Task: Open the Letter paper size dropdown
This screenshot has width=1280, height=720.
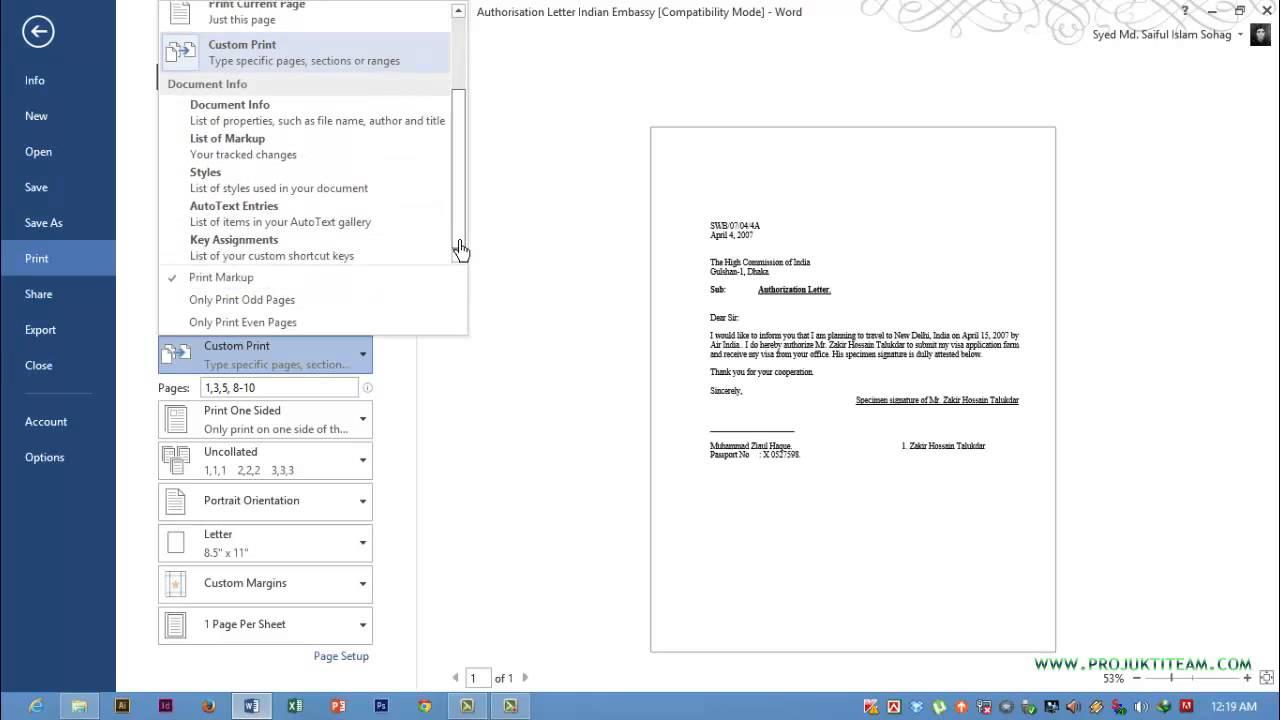Action: tap(265, 542)
